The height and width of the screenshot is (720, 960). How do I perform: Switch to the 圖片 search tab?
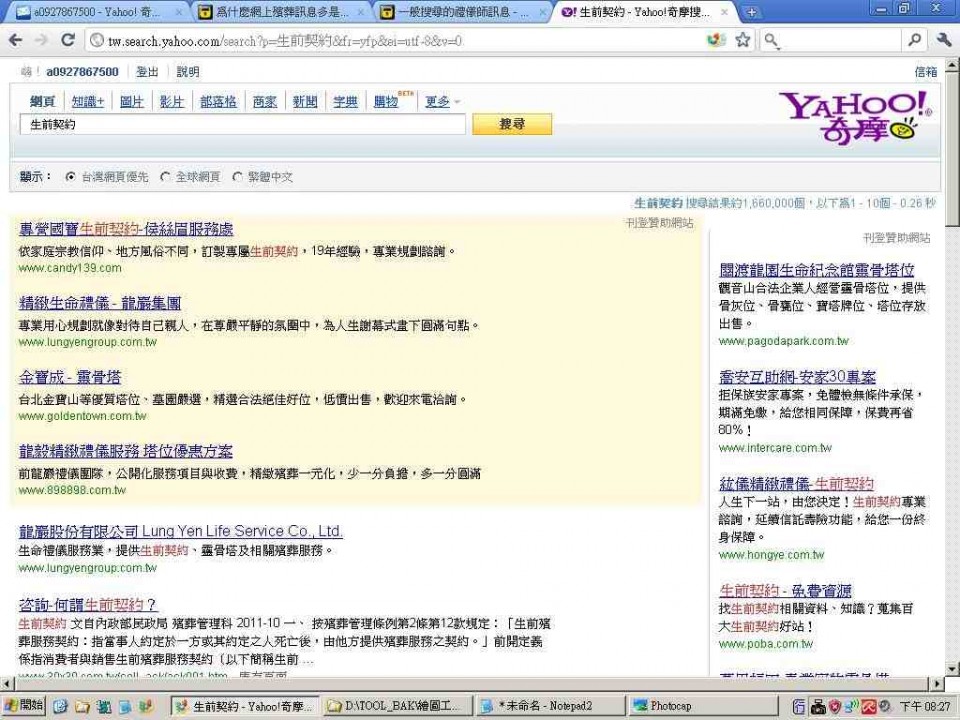pyautogui.click(x=131, y=102)
